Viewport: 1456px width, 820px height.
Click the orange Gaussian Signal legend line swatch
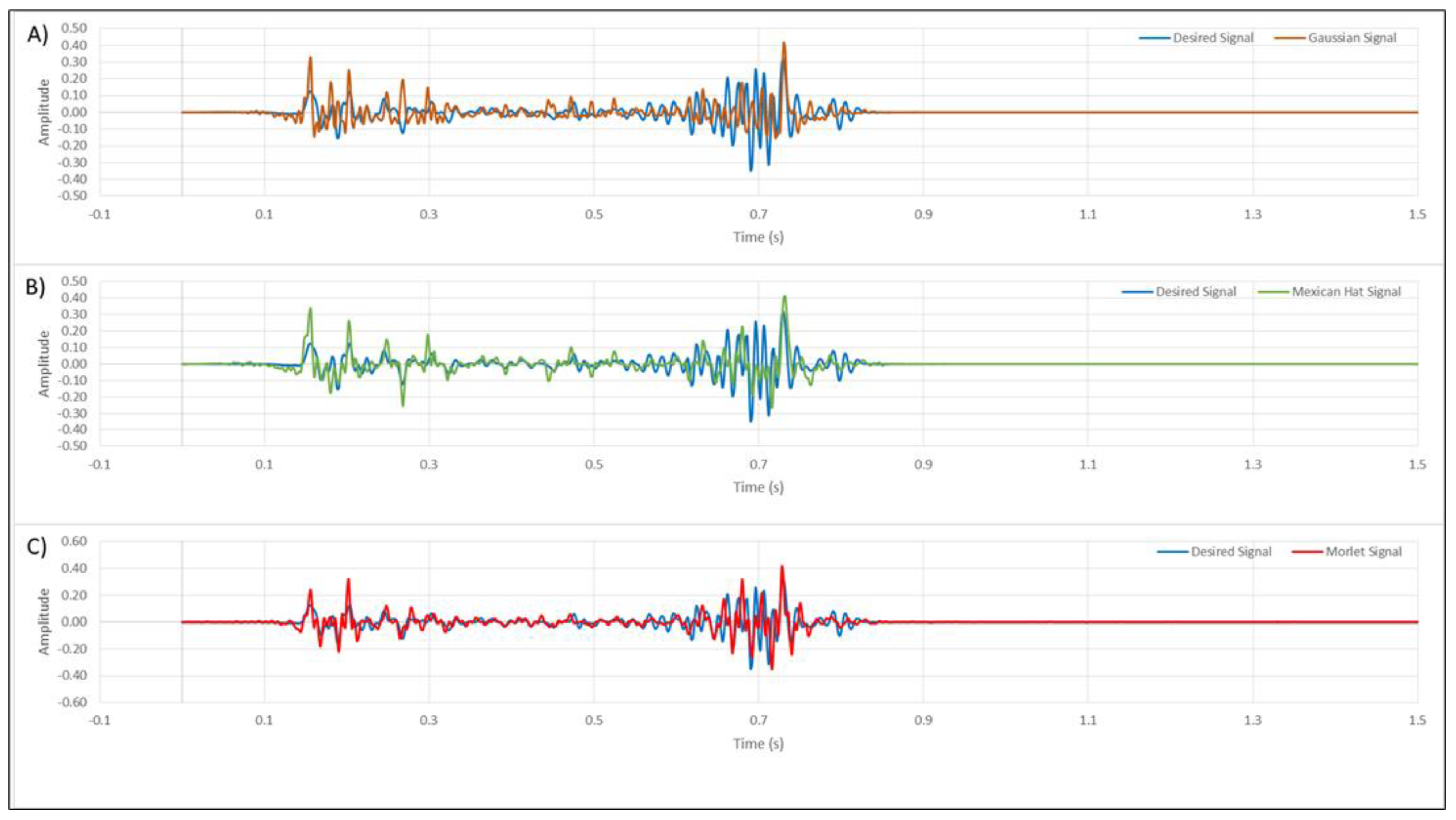point(1290,38)
